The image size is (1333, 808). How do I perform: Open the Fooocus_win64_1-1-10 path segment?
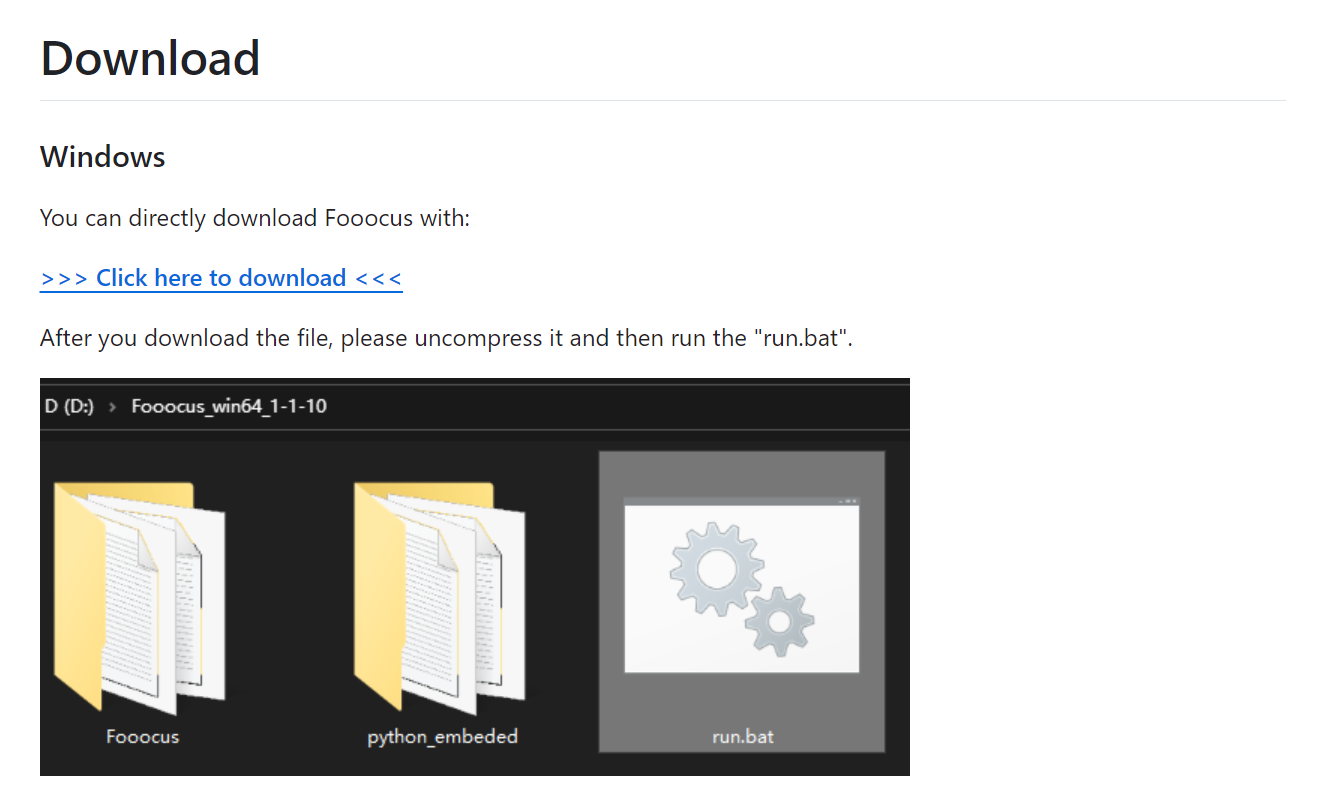pyautogui.click(x=229, y=406)
